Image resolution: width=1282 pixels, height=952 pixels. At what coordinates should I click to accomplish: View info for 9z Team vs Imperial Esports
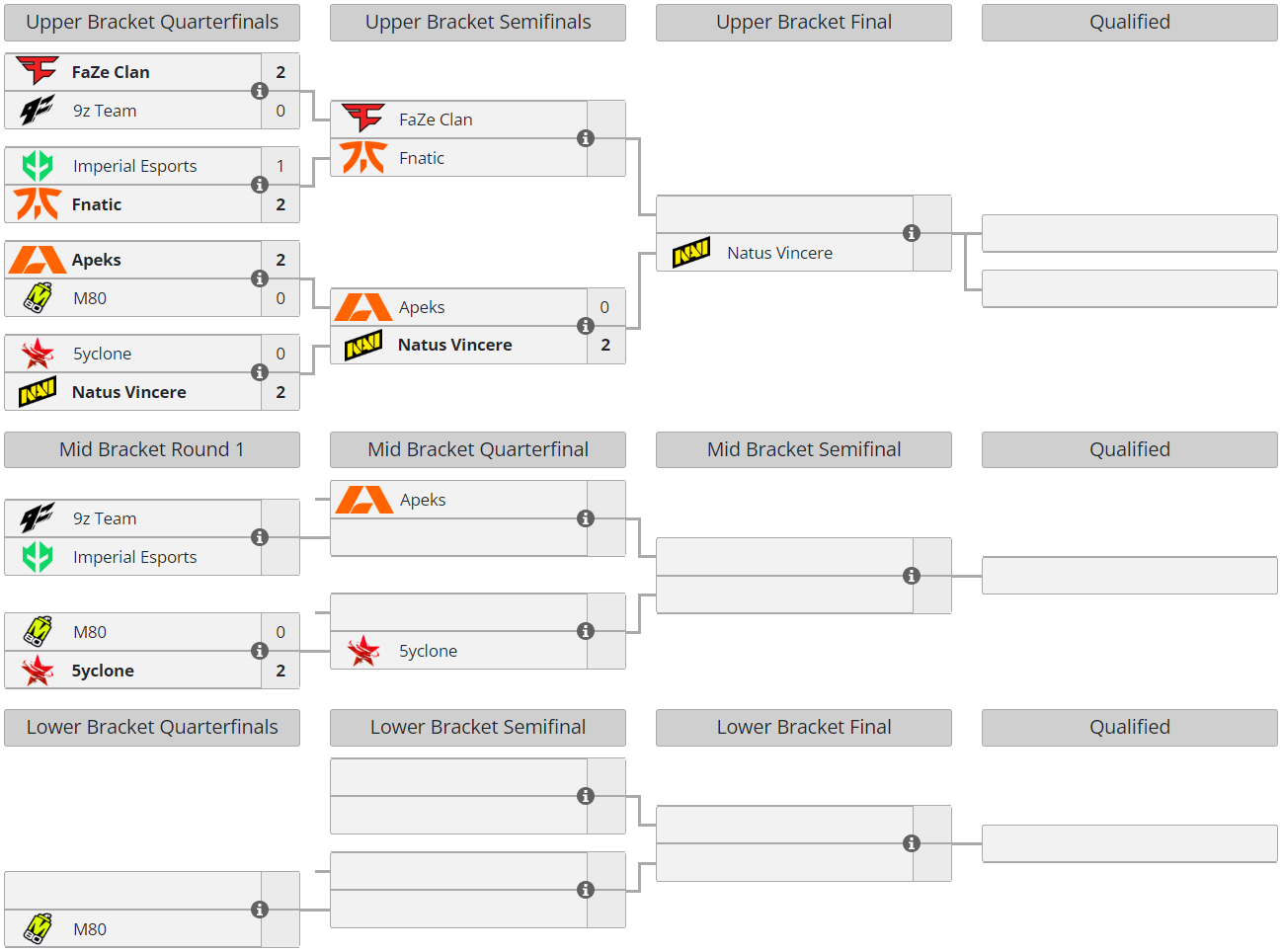pos(260,537)
